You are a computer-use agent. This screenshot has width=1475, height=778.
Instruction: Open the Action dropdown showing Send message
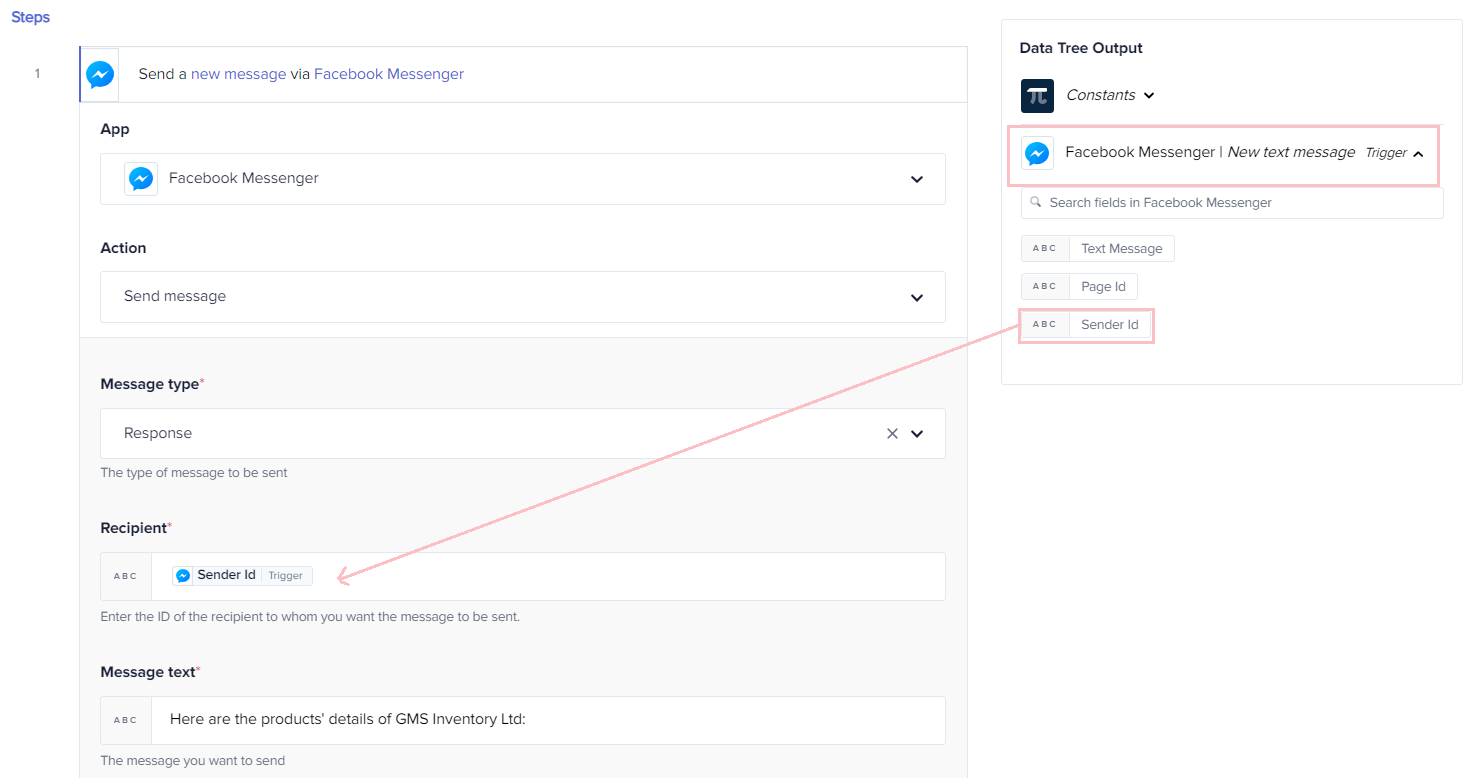click(523, 297)
